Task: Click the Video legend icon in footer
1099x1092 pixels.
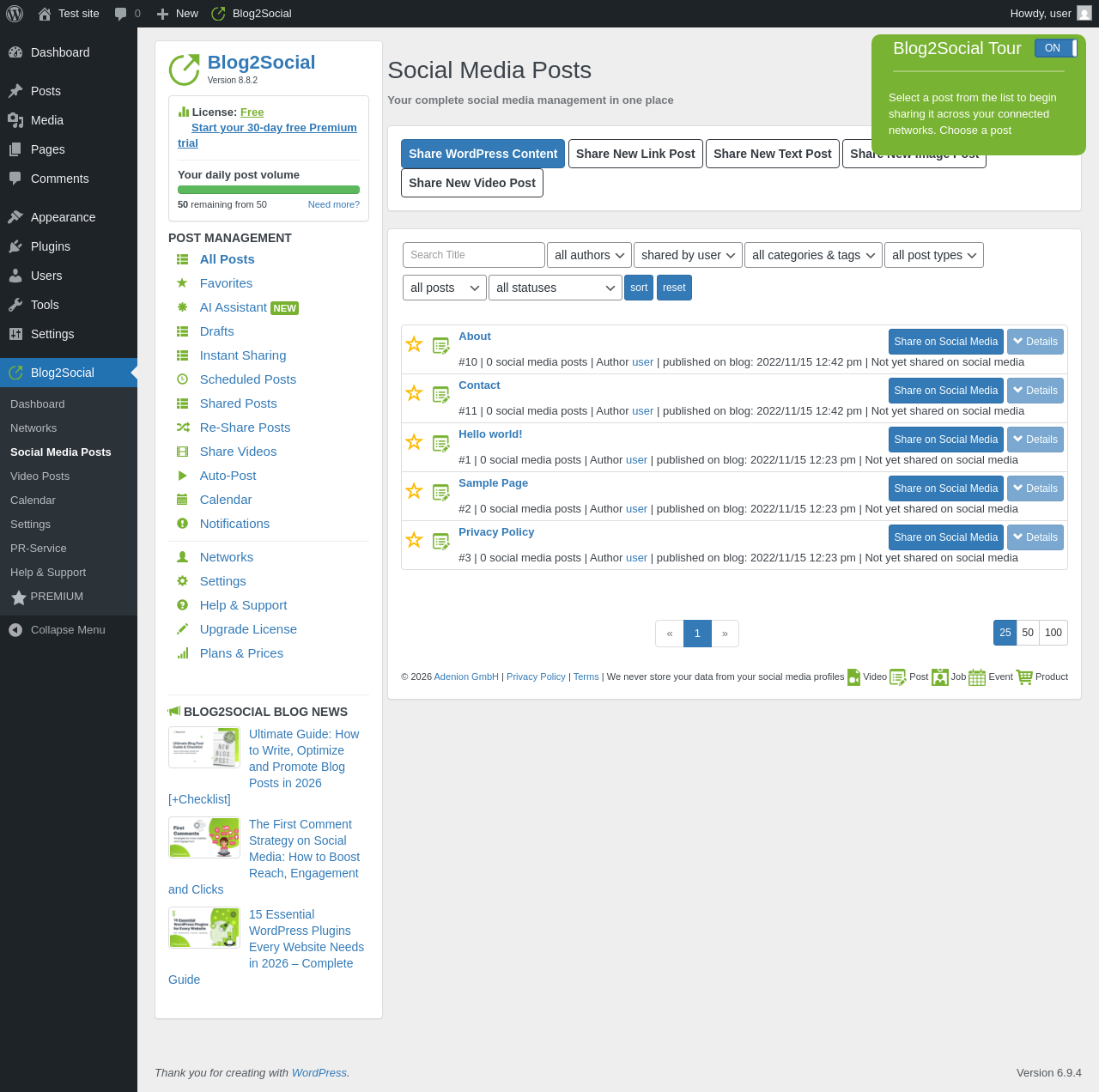Action: click(853, 677)
